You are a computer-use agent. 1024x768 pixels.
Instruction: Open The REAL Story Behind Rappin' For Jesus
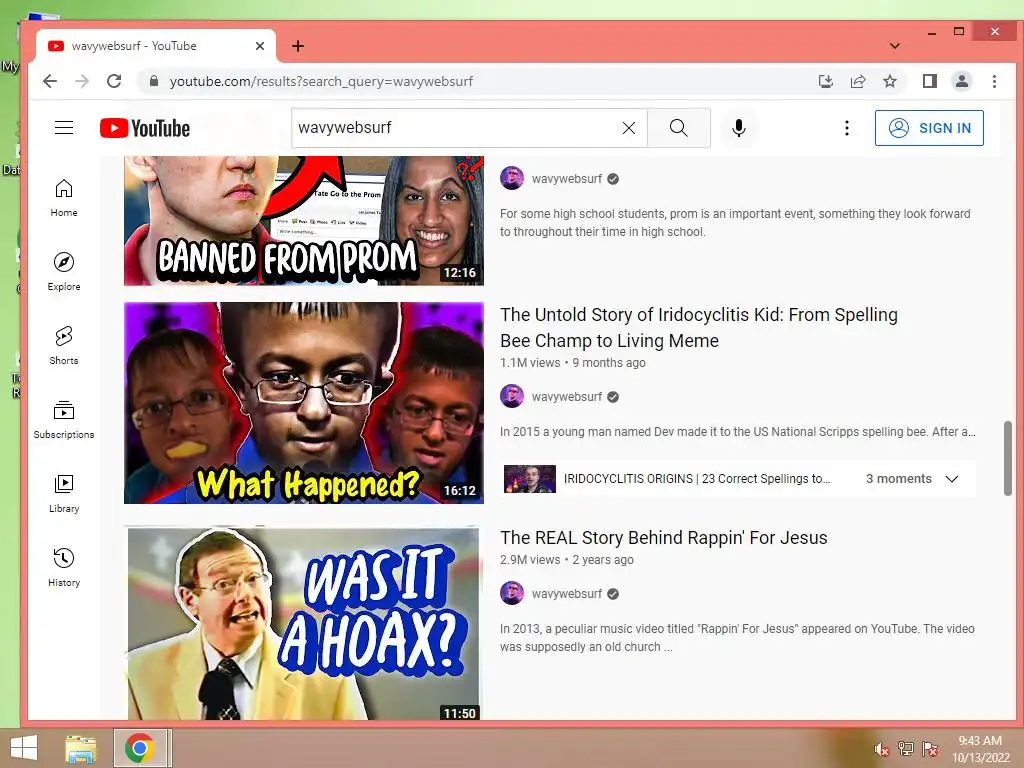[664, 537]
